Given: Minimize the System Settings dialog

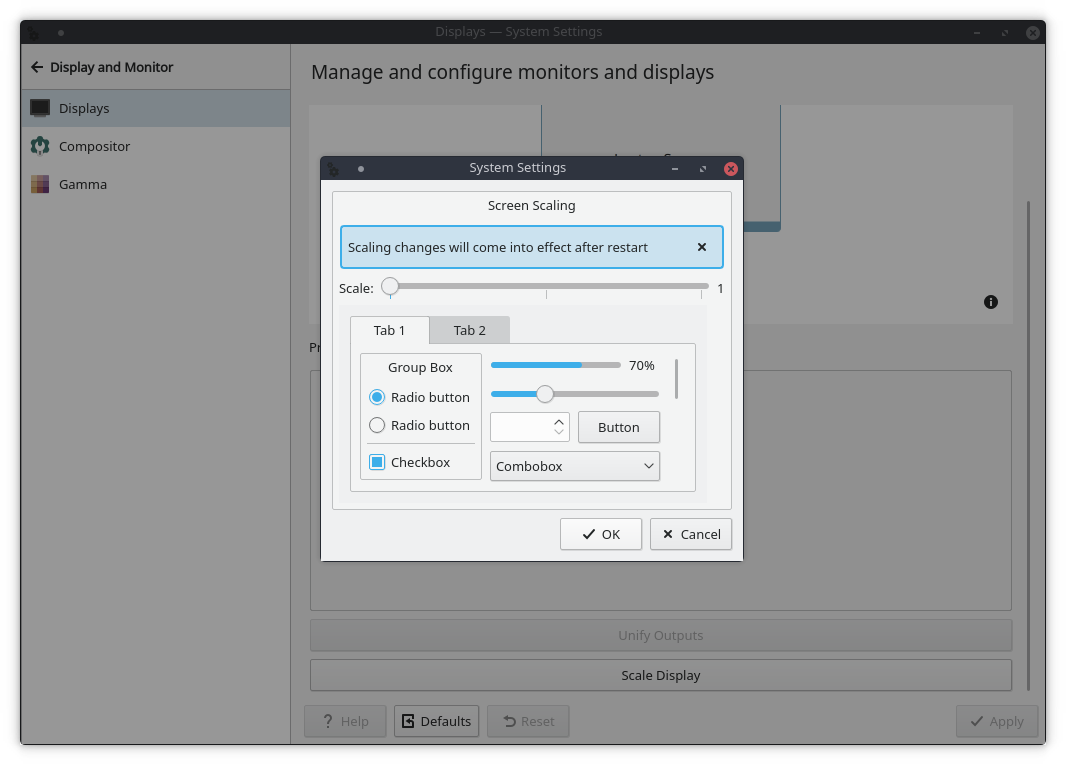Looking at the screenshot, I should [x=675, y=169].
